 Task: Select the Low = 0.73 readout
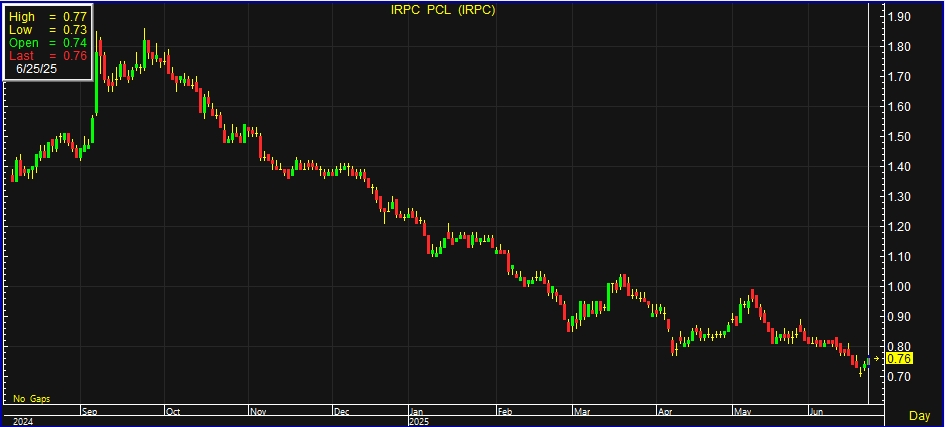[48, 30]
